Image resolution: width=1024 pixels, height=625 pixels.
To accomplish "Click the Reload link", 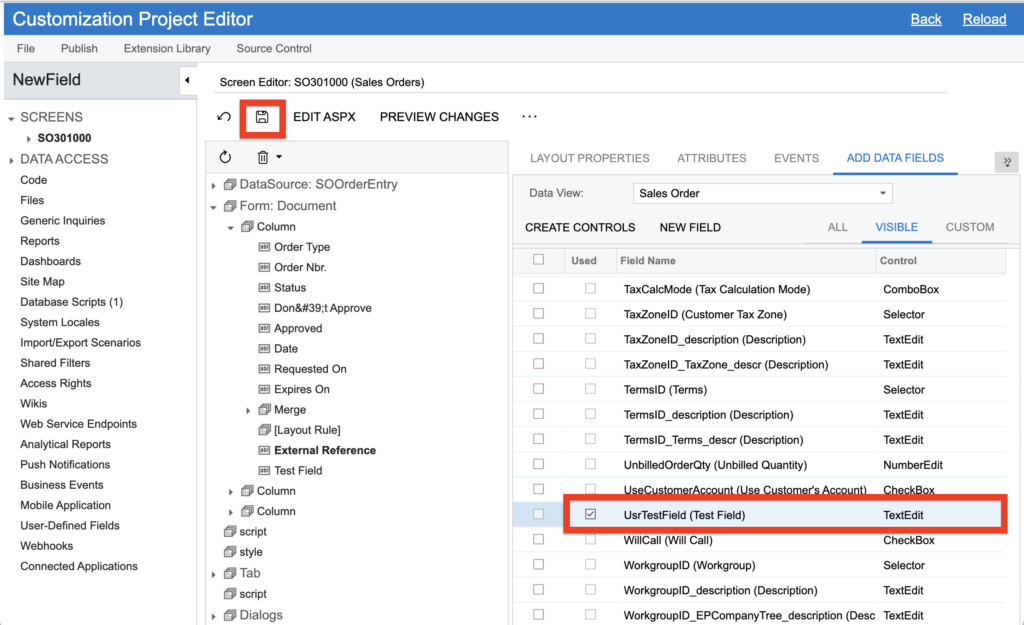I will point(984,19).
